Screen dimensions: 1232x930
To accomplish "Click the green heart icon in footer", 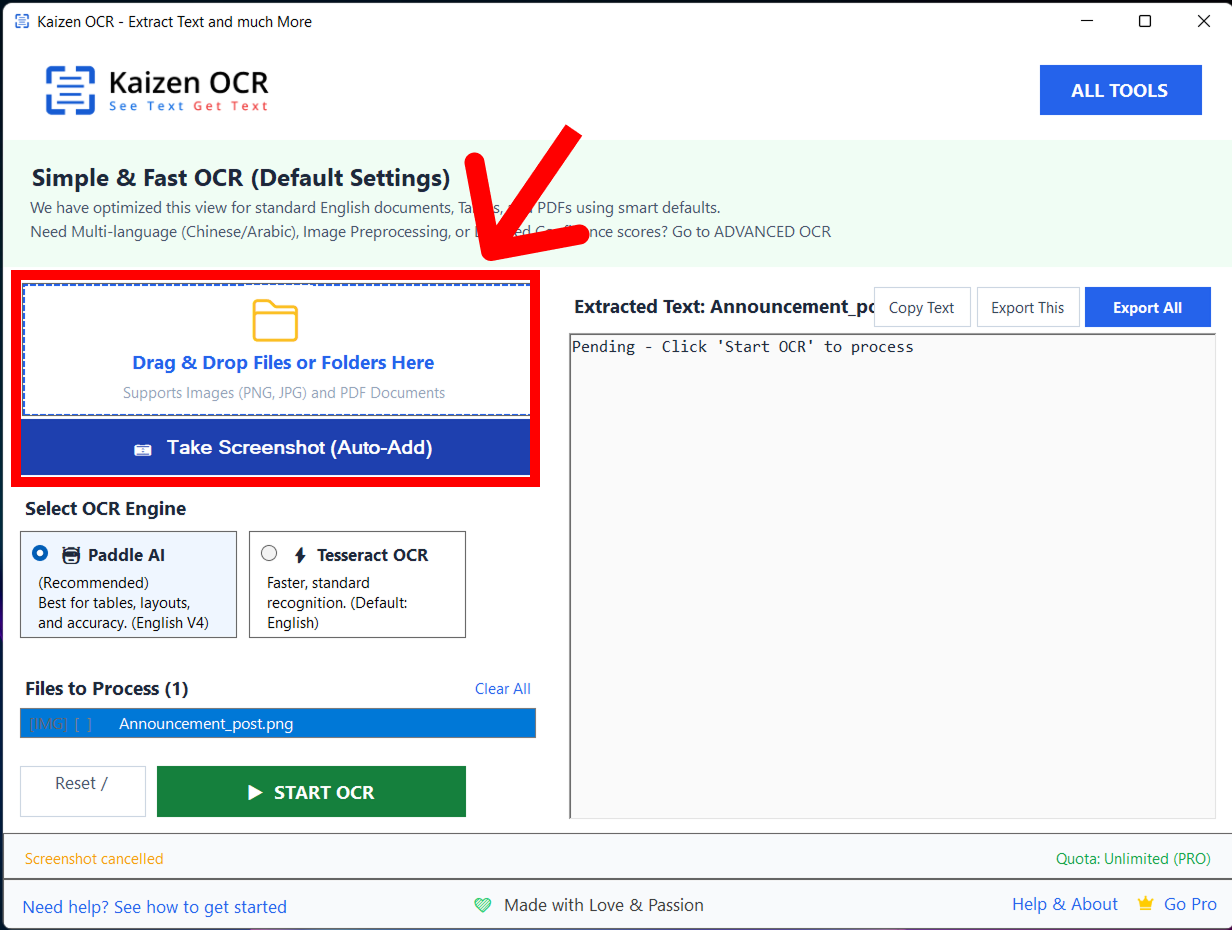I will (483, 905).
